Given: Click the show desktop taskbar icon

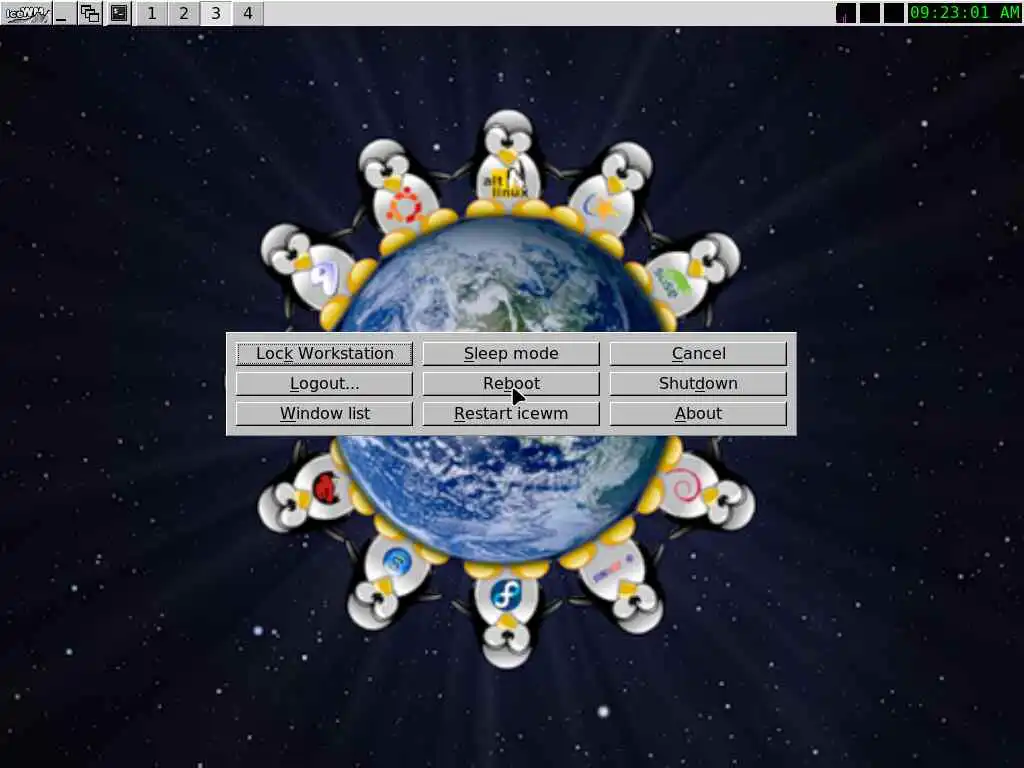Looking at the screenshot, I should click(x=63, y=13).
